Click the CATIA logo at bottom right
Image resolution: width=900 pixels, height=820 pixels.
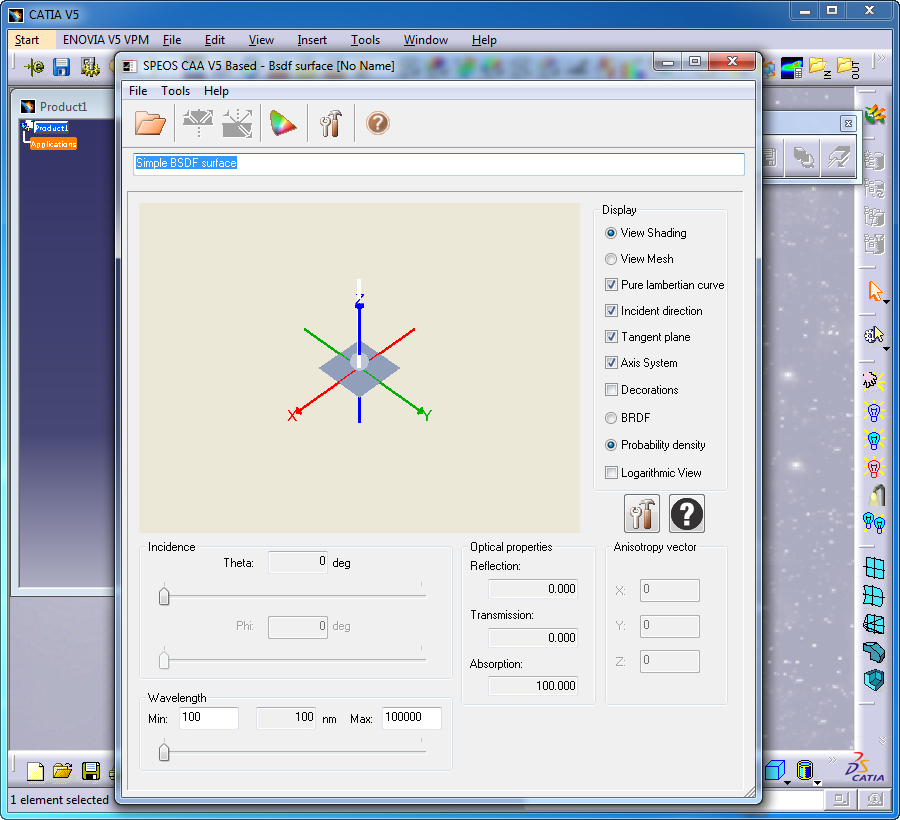(x=866, y=768)
